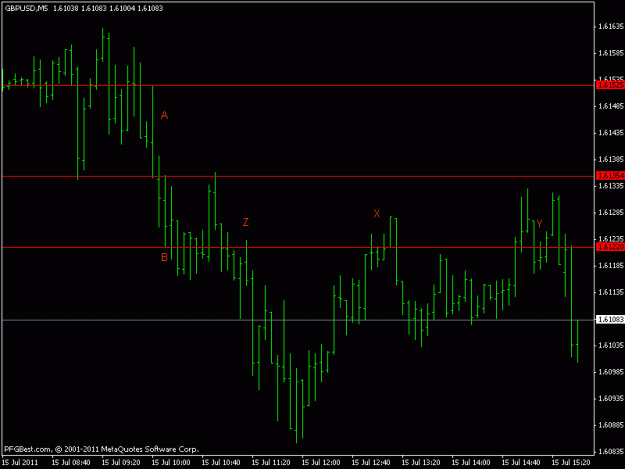Click the 15 Jul 12:40 time label

pos(371,463)
